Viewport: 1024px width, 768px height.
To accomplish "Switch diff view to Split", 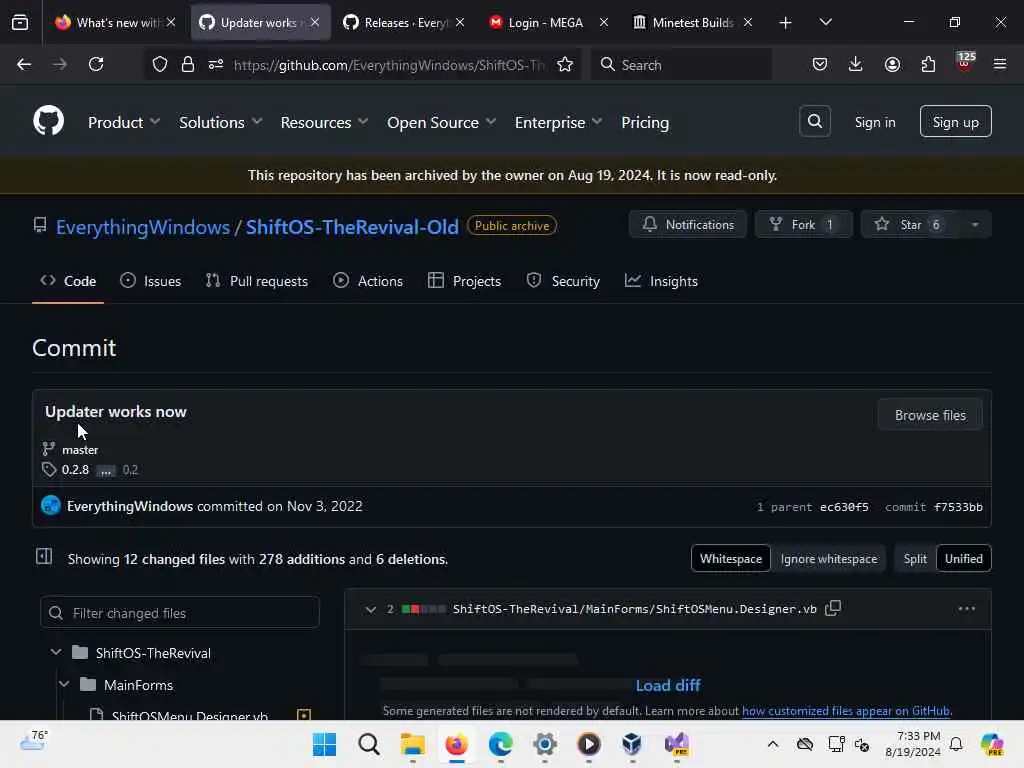I will [x=915, y=558].
